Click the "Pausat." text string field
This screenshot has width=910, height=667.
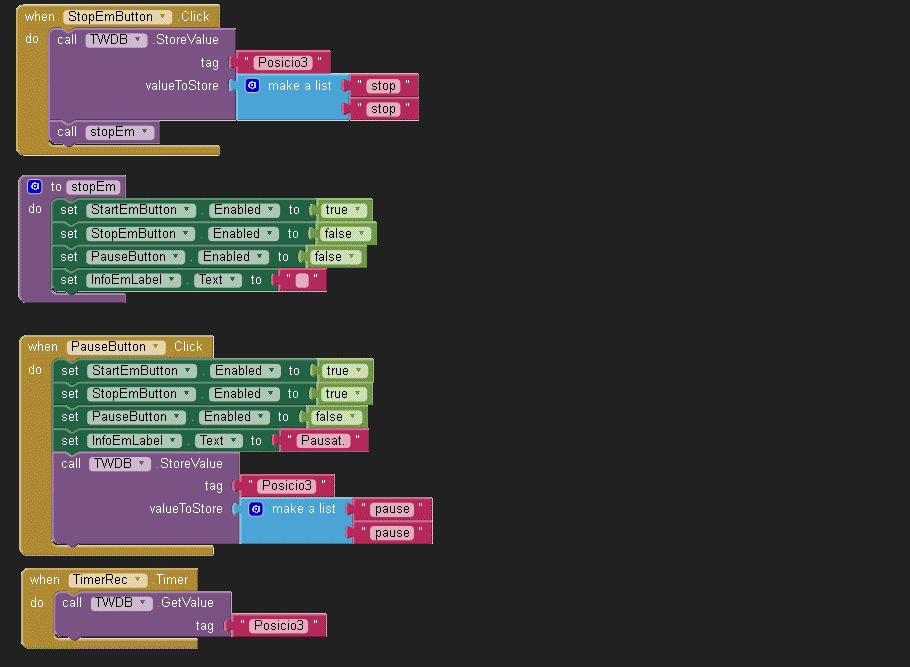click(x=323, y=441)
